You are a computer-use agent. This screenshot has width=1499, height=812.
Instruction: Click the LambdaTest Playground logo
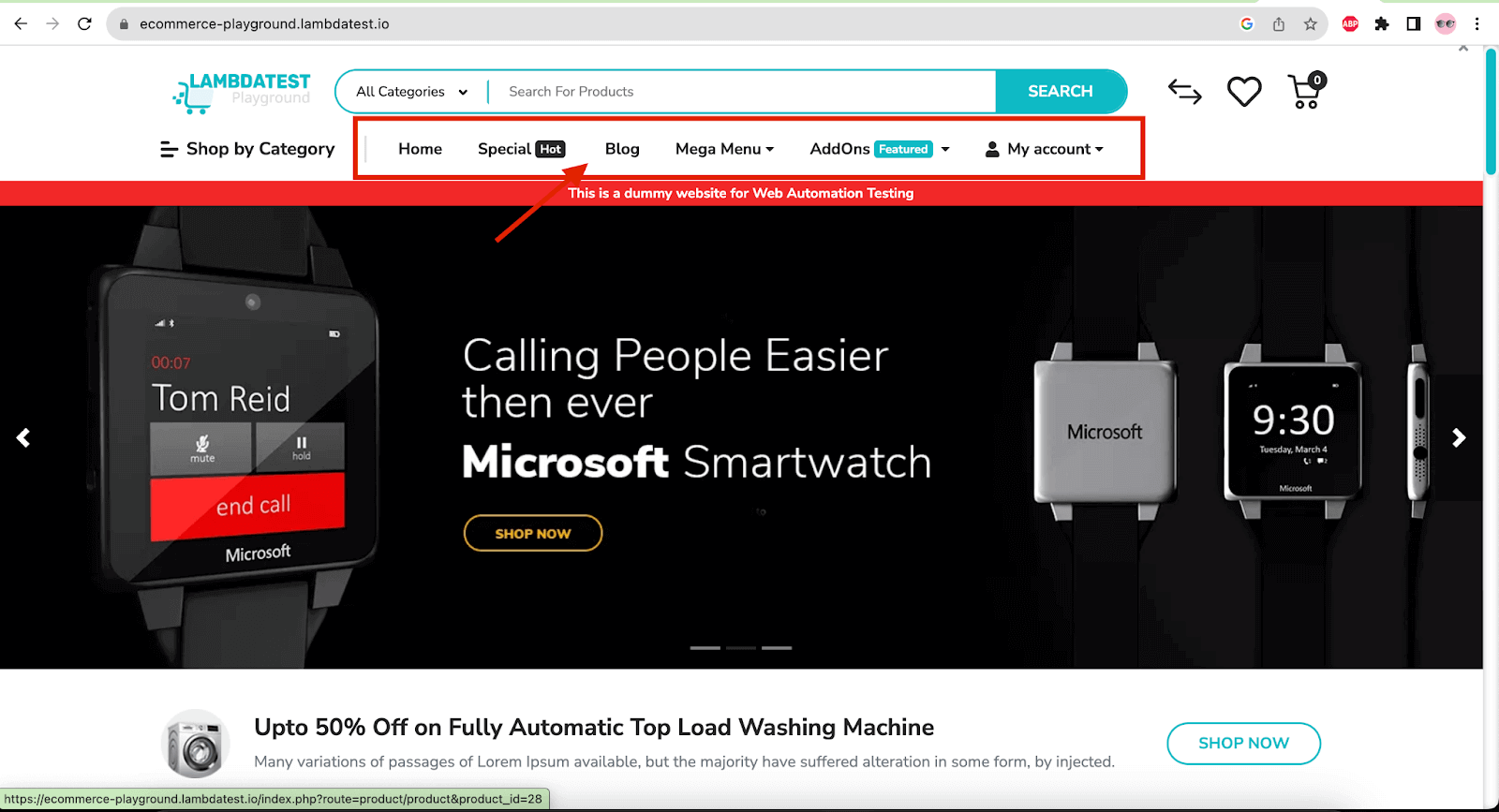[x=242, y=93]
